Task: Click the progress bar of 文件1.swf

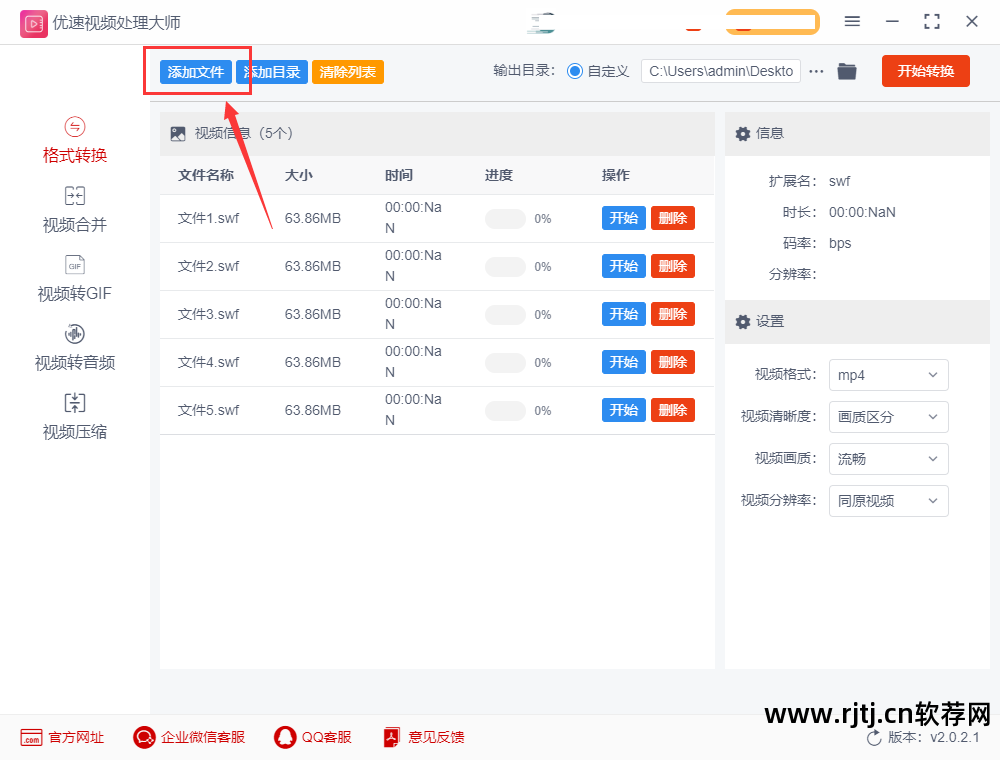Action: tap(505, 219)
